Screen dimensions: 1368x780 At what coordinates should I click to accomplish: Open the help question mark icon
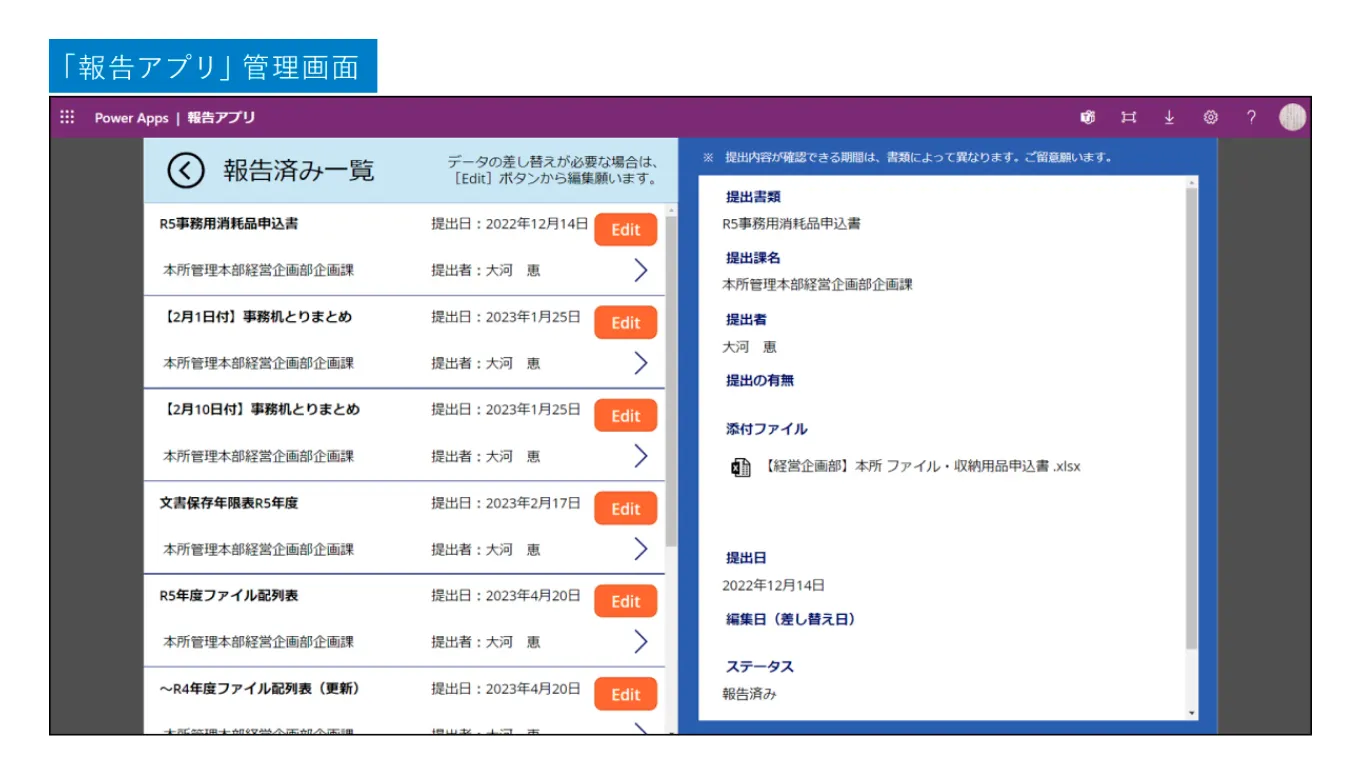click(x=1251, y=117)
